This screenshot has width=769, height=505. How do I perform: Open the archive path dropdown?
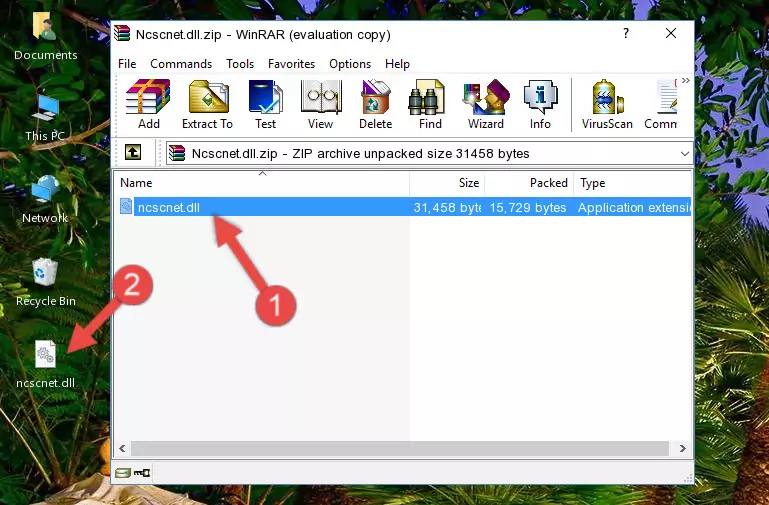(x=685, y=153)
